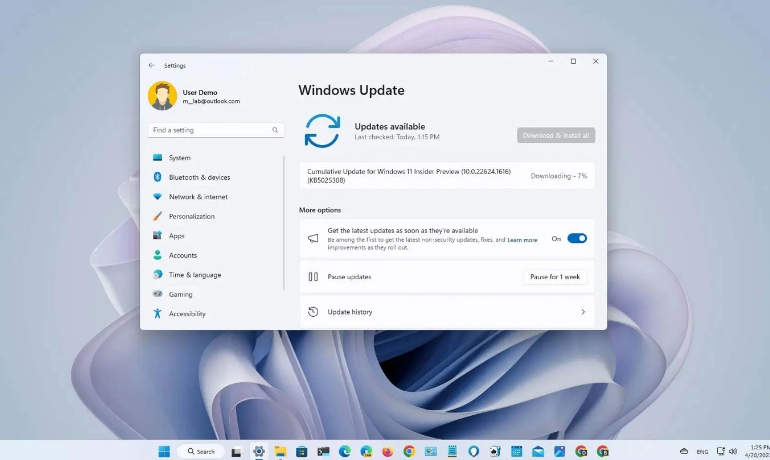Open File Explorer from the taskbar
This screenshot has width=770, height=460.
coord(280,451)
